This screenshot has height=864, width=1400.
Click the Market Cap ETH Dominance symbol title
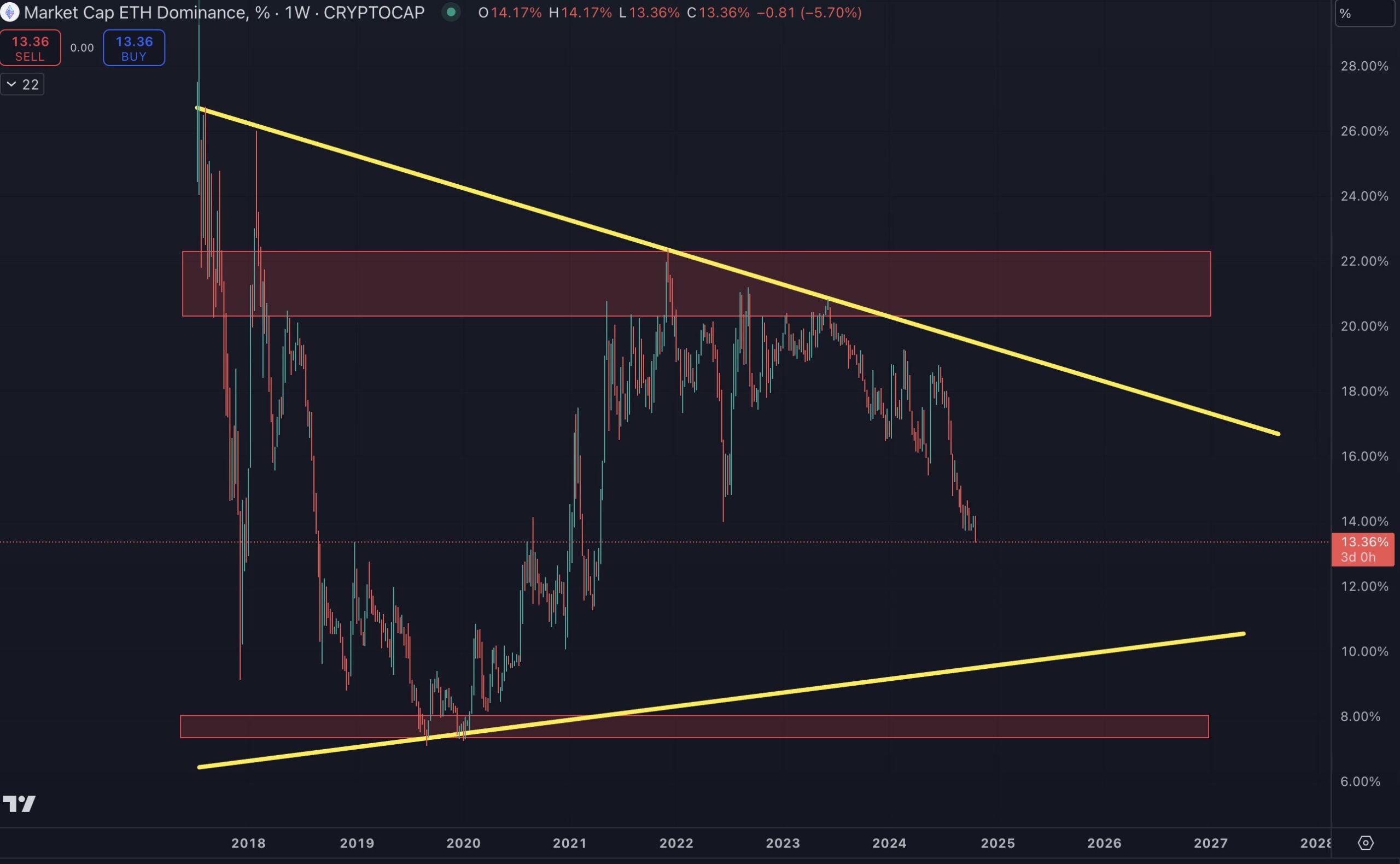point(147,13)
